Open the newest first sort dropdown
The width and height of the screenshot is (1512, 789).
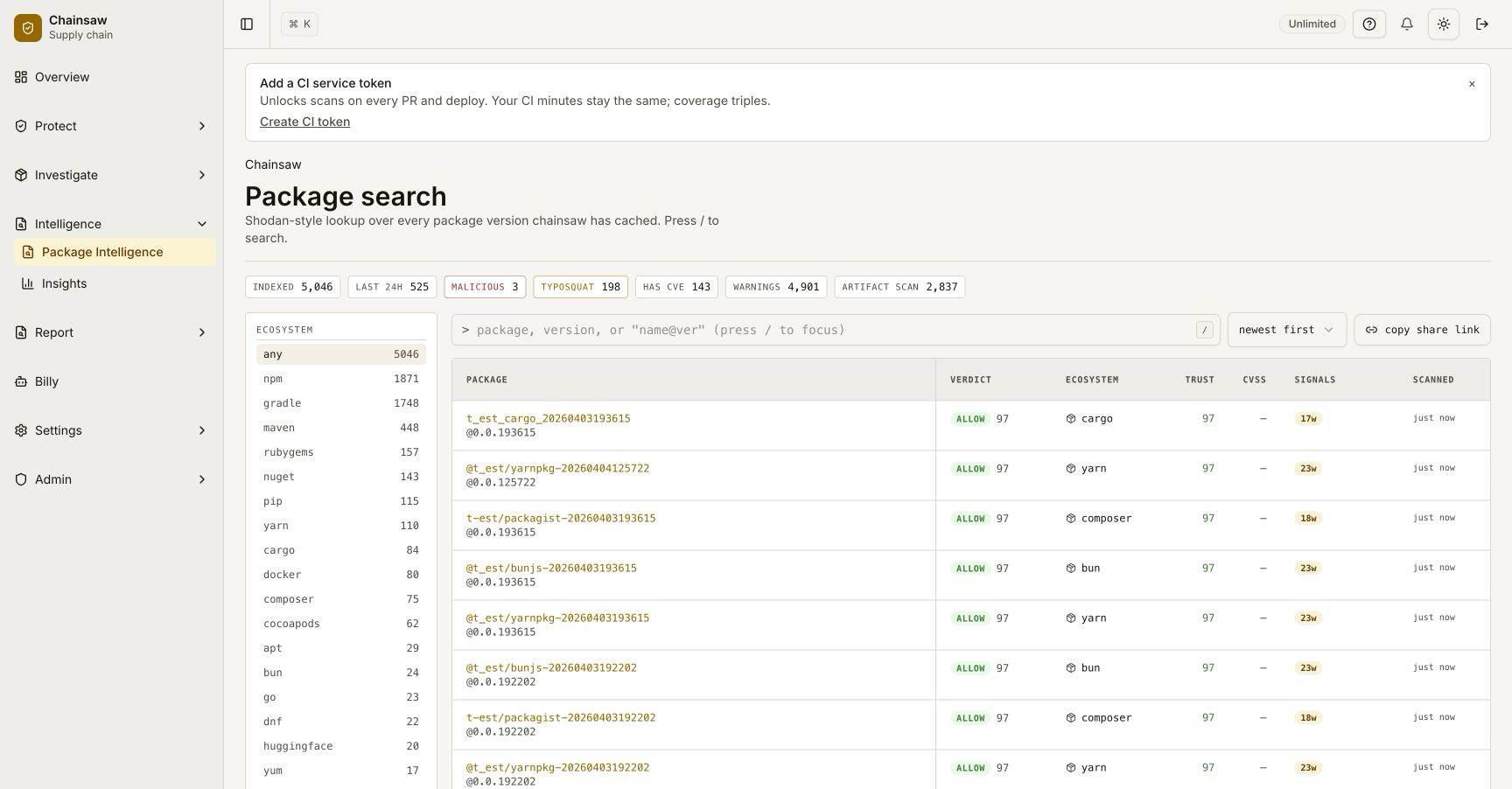[x=1286, y=330]
